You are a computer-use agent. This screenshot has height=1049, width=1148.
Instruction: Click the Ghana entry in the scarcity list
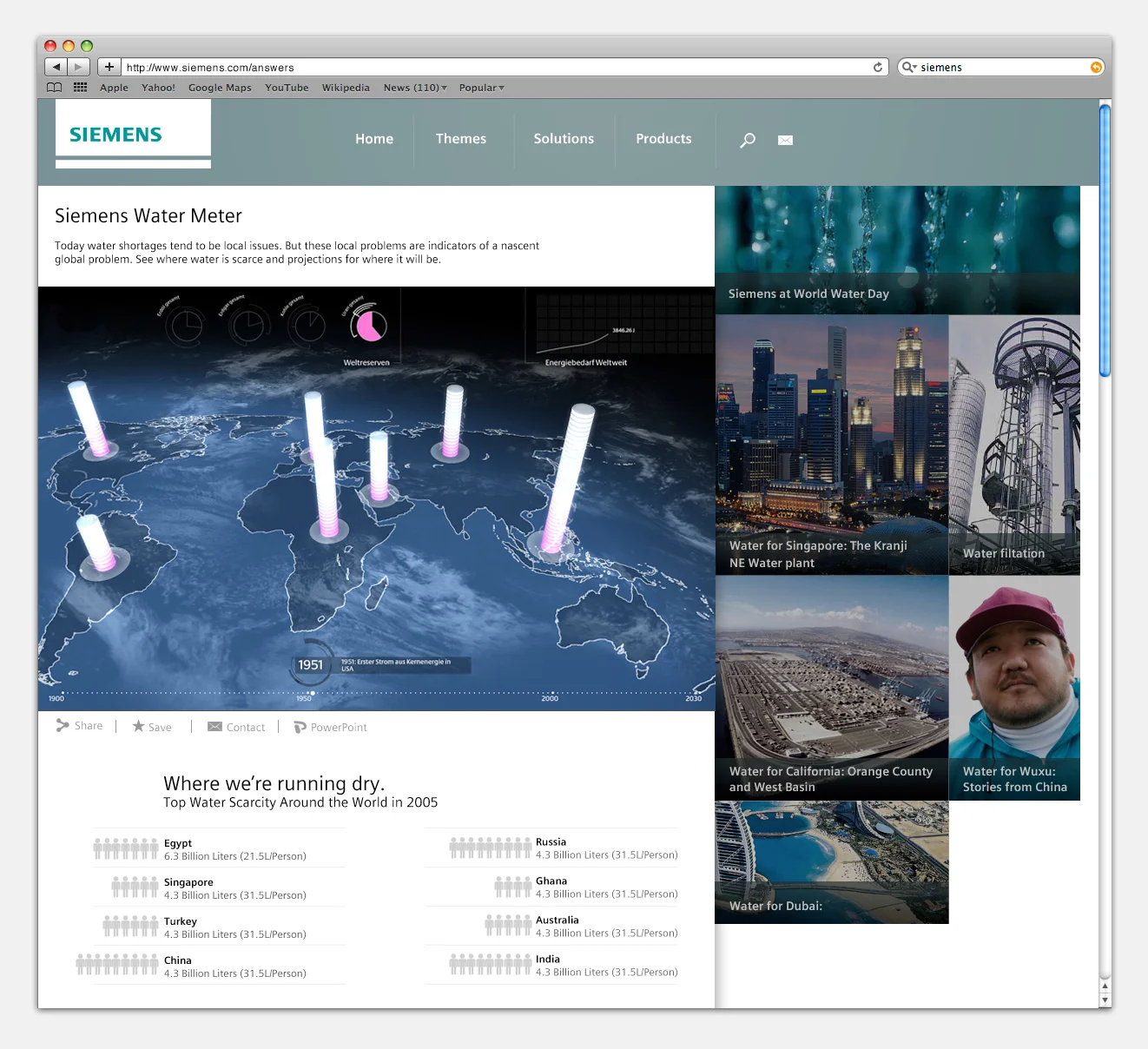[552, 887]
